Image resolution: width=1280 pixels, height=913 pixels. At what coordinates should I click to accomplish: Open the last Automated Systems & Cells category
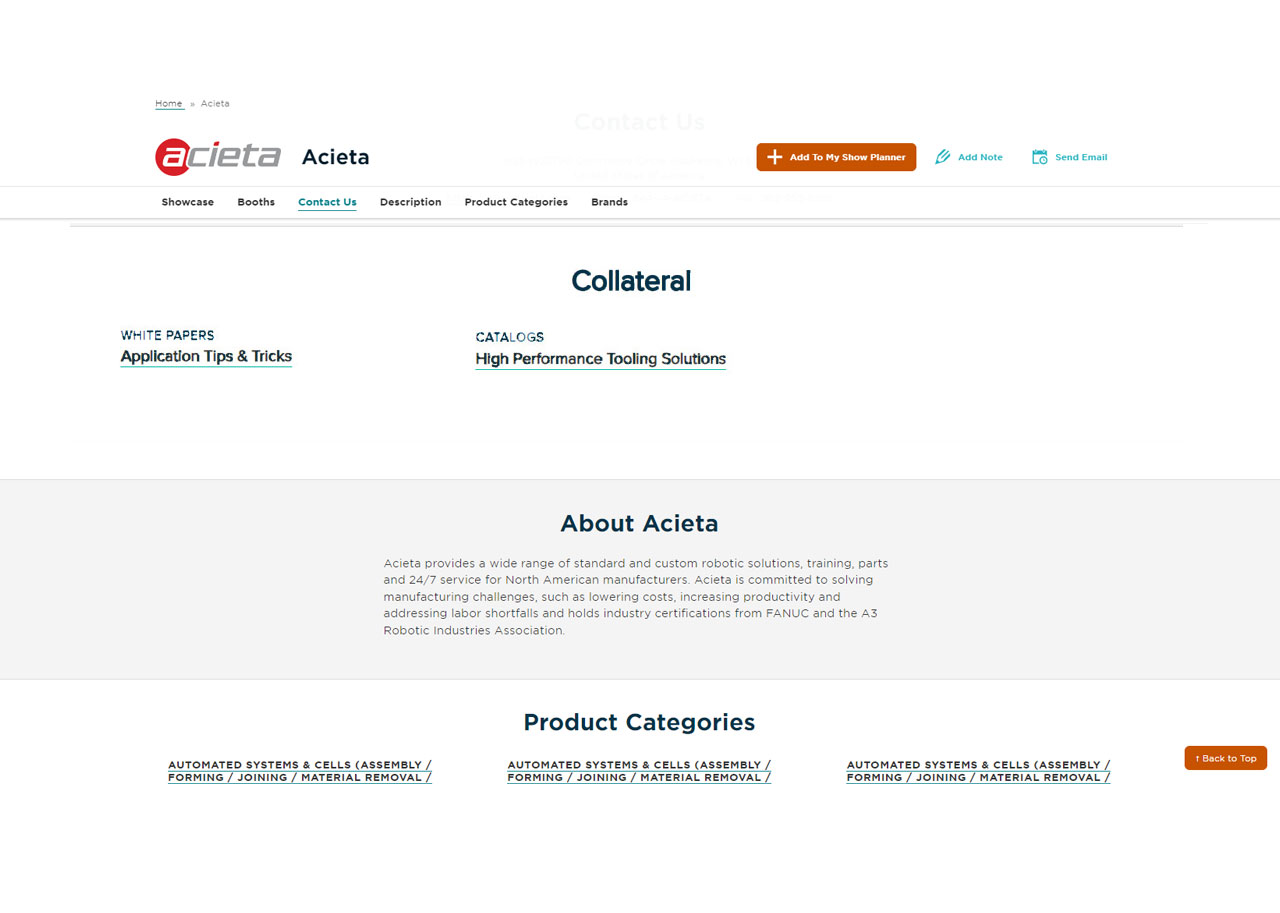click(x=978, y=771)
